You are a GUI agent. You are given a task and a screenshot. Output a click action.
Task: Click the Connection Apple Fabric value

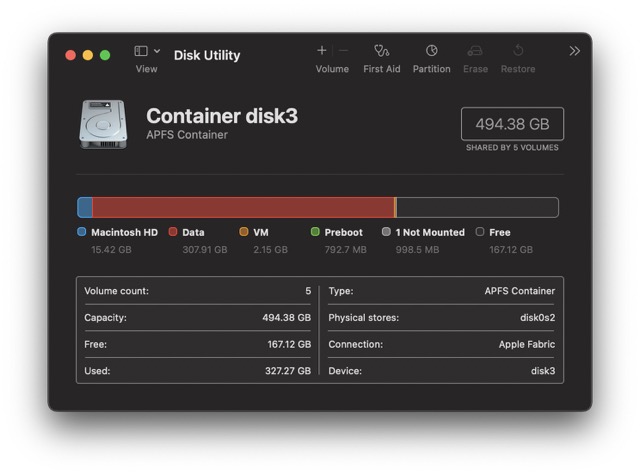[x=527, y=344]
